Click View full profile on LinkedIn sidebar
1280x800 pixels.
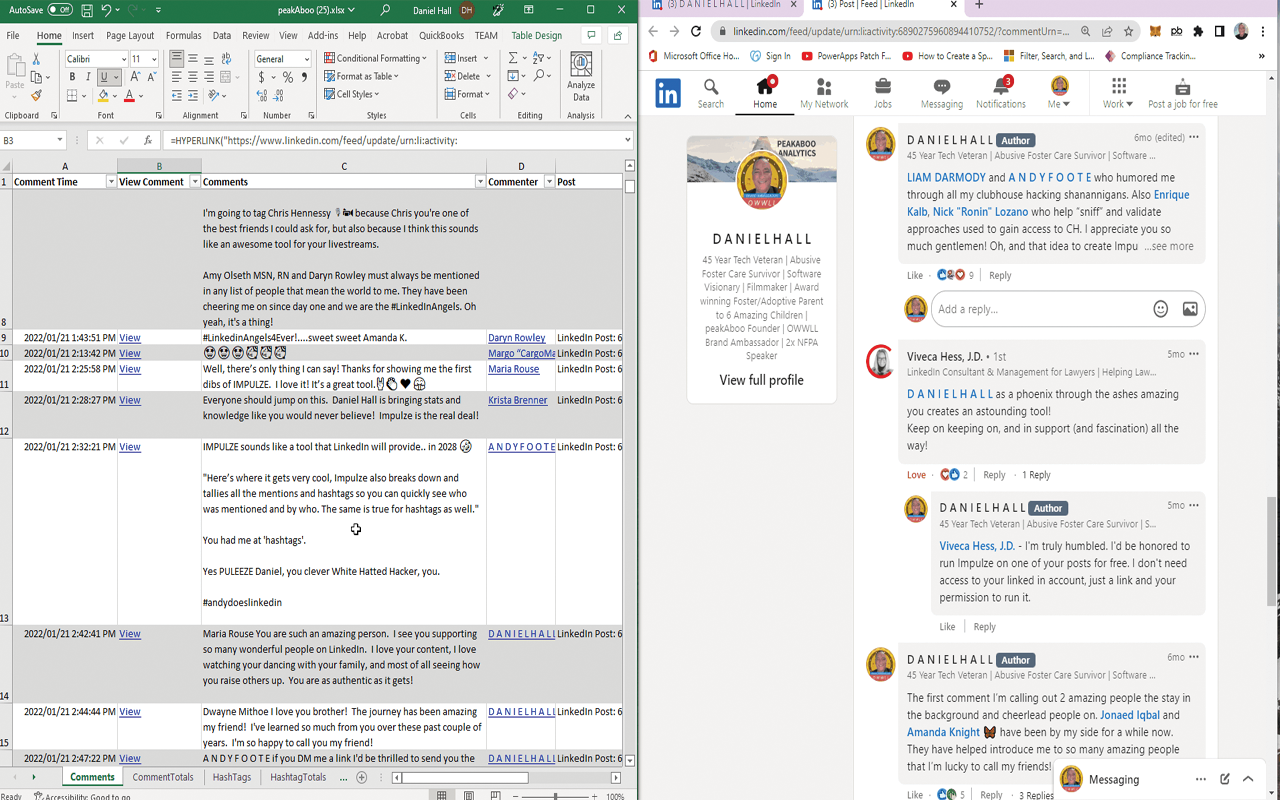click(x=761, y=380)
